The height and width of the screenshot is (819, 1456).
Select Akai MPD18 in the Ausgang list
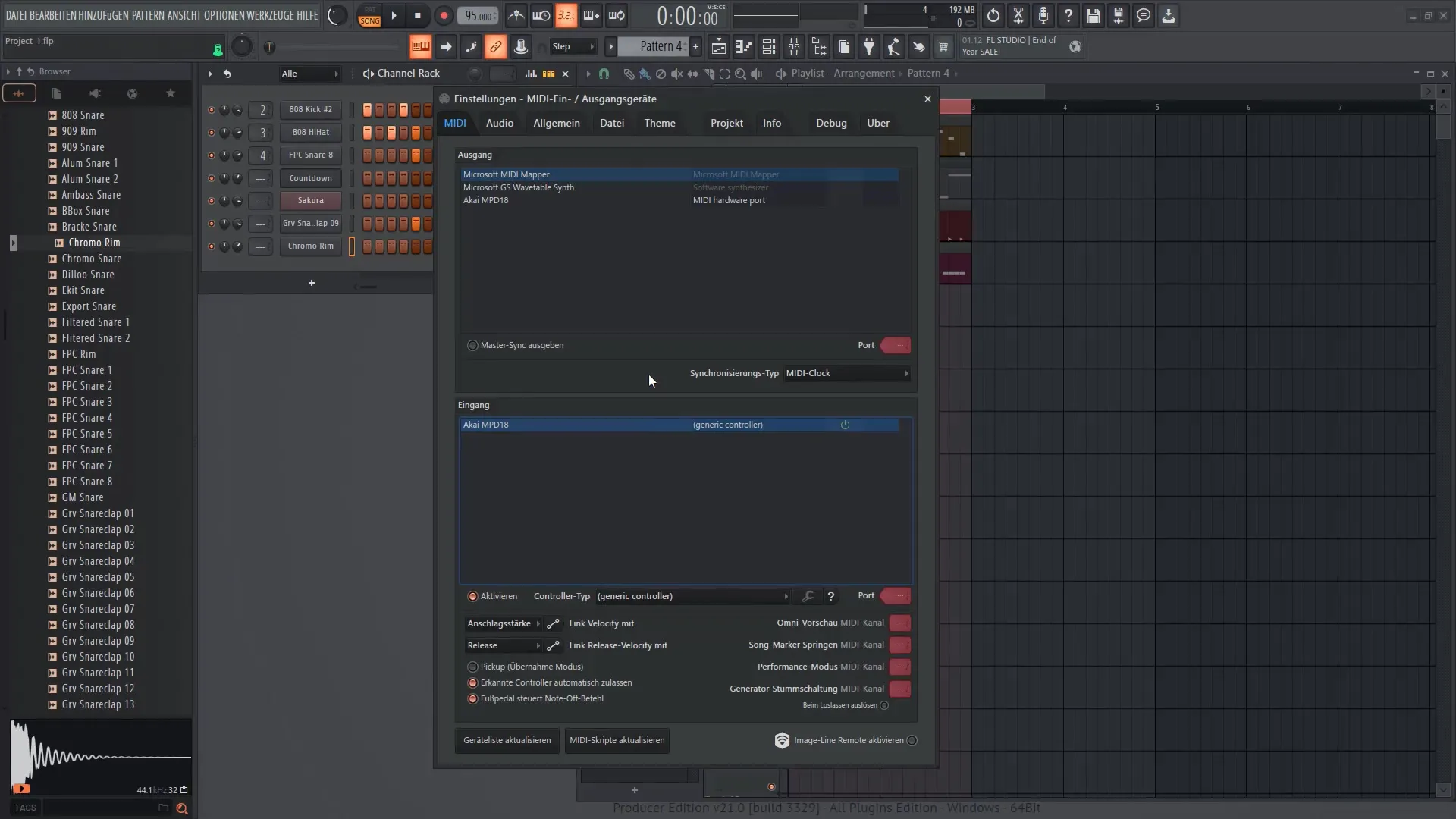coord(679,200)
